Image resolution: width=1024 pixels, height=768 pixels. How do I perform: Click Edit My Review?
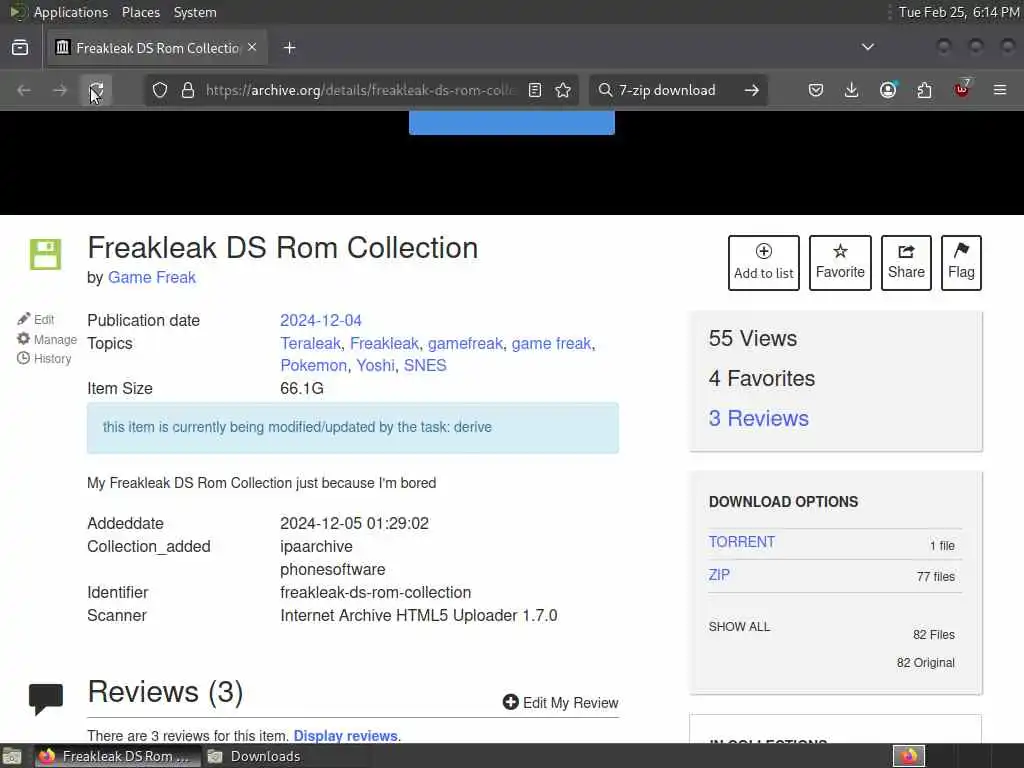[x=560, y=703]
